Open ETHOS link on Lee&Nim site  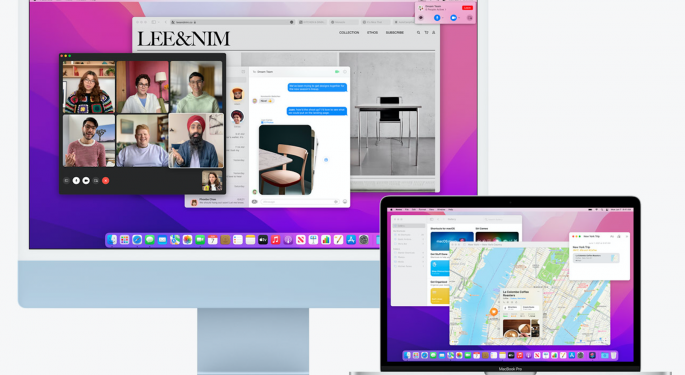coord(373,33)
